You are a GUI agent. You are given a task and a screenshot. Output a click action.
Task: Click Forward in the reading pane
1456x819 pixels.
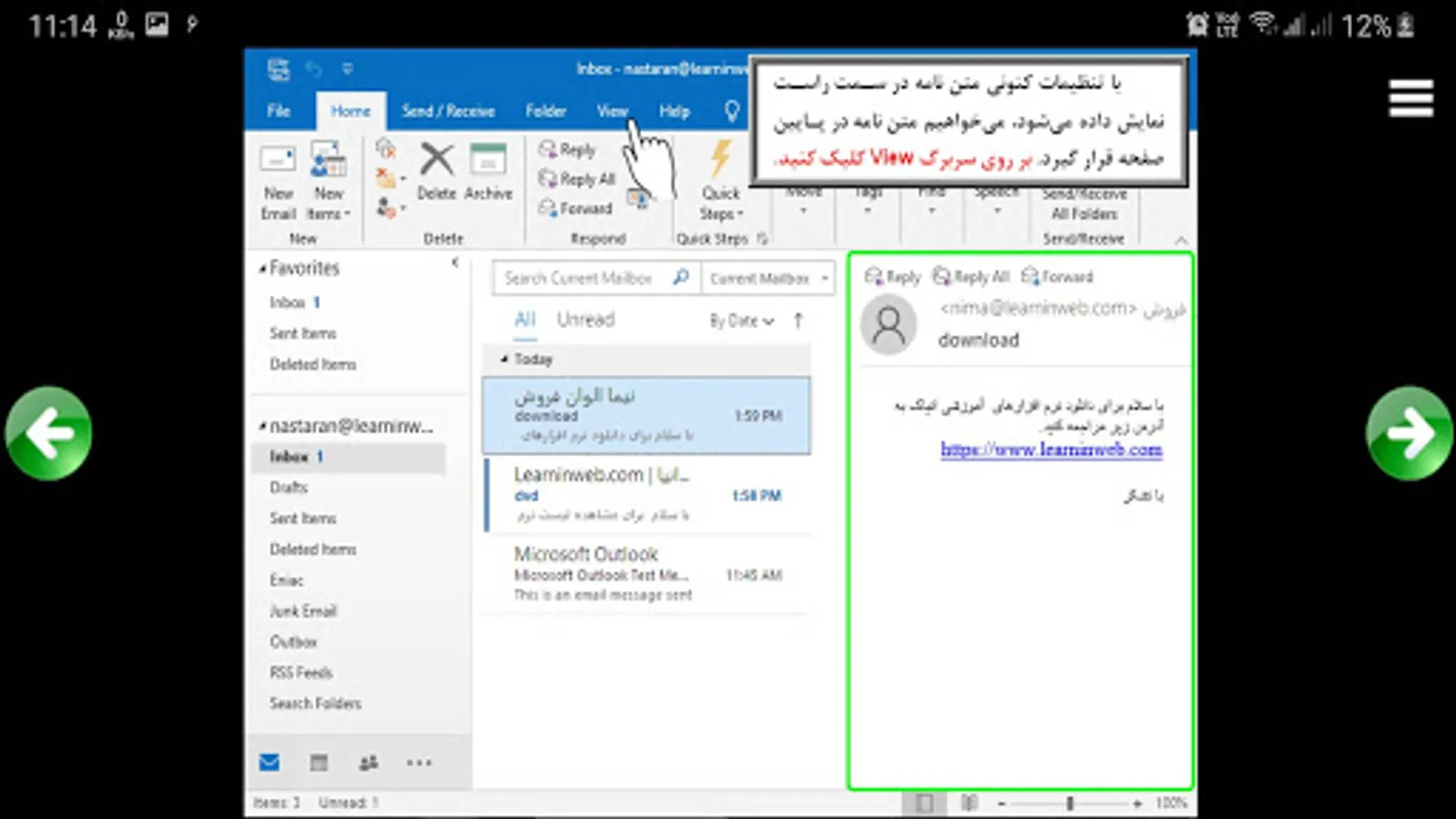tap(1057, 277)
